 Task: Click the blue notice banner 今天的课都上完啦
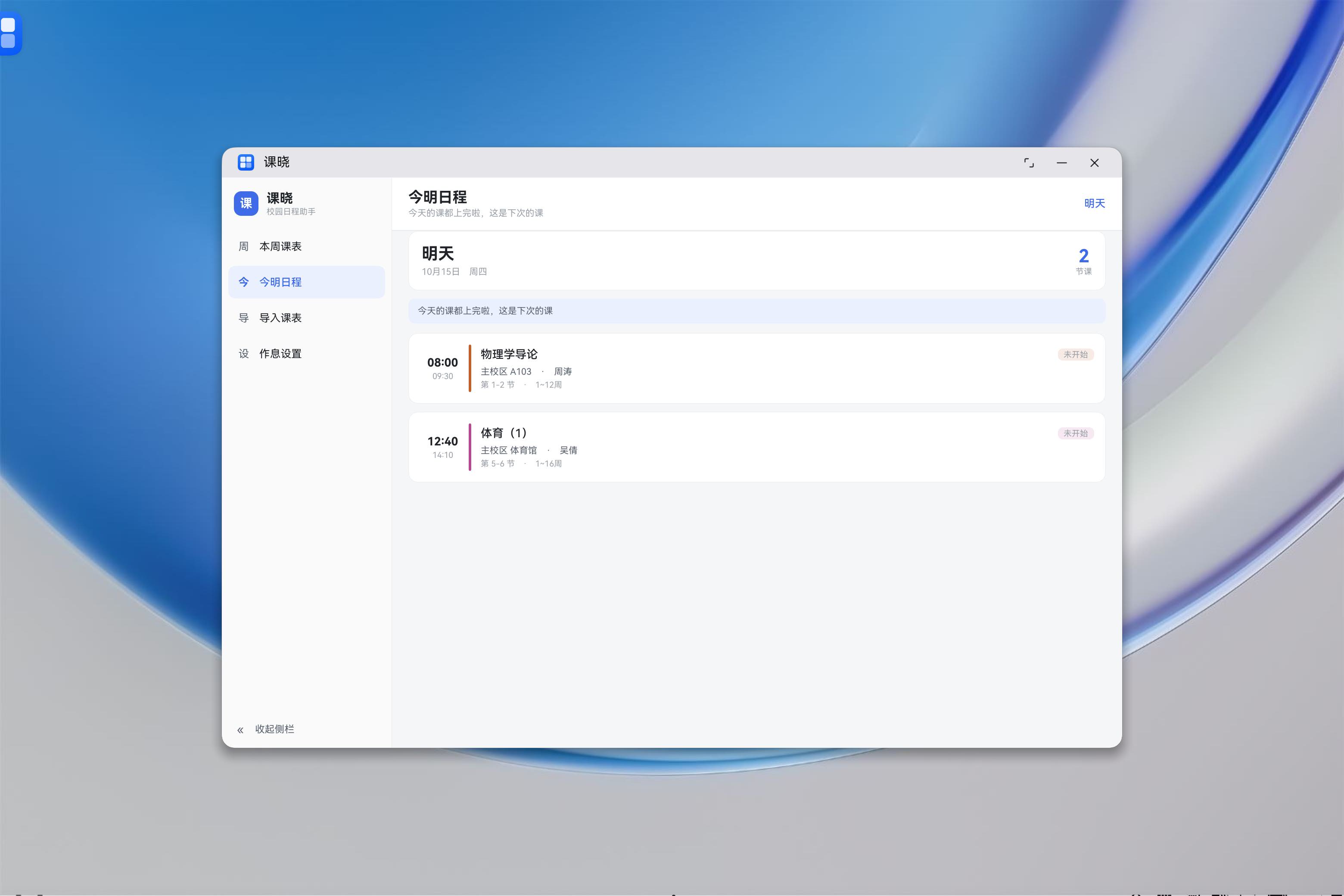(x=756, y=311)
